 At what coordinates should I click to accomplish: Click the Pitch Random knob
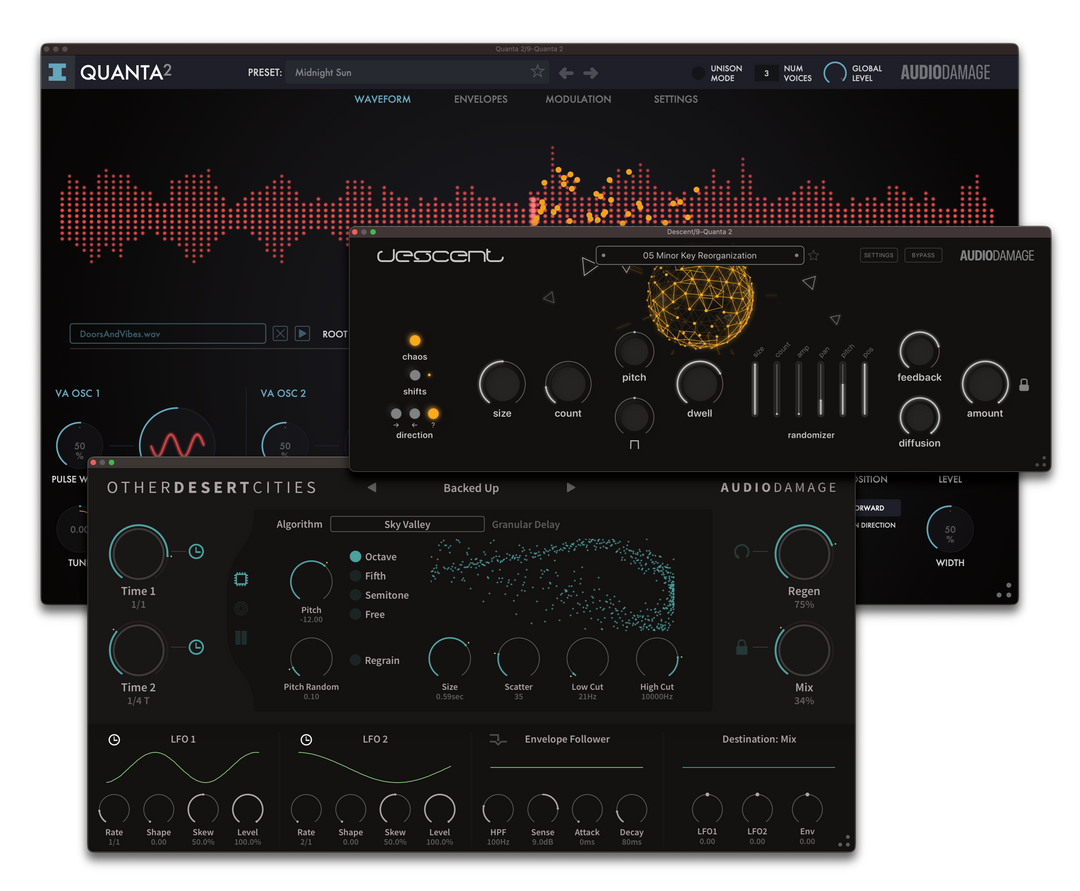(311, 658)
